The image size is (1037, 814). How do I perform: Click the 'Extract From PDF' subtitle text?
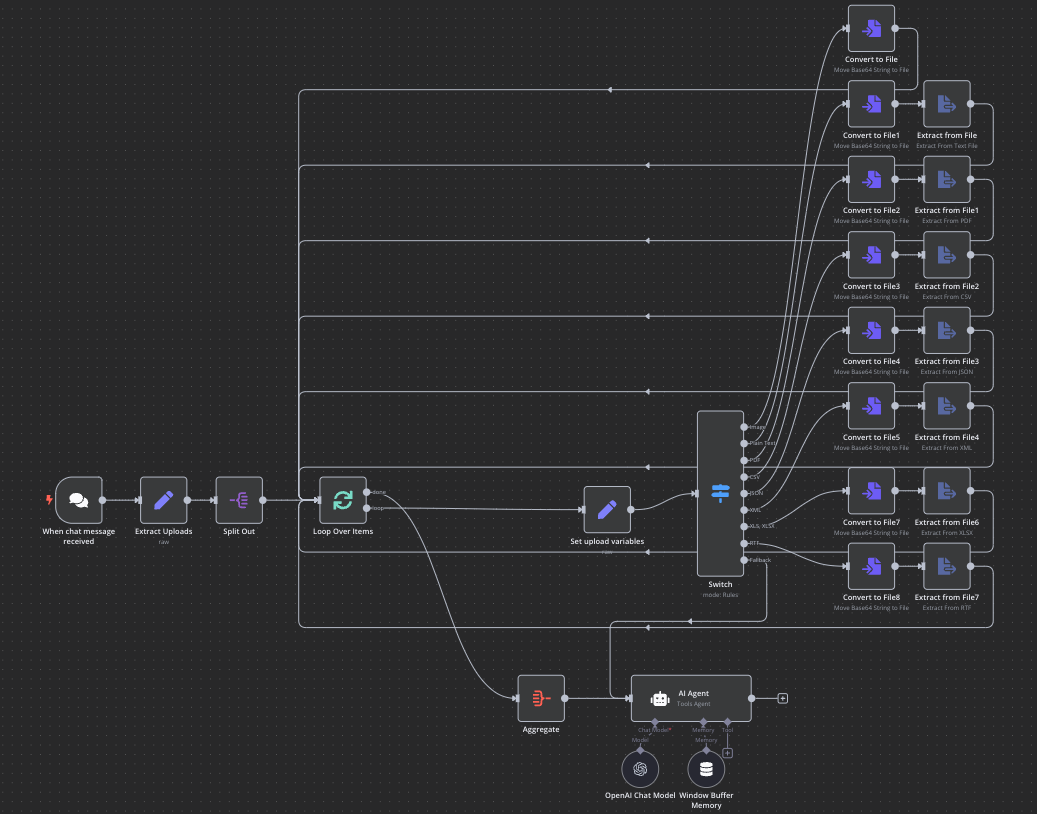947,221
